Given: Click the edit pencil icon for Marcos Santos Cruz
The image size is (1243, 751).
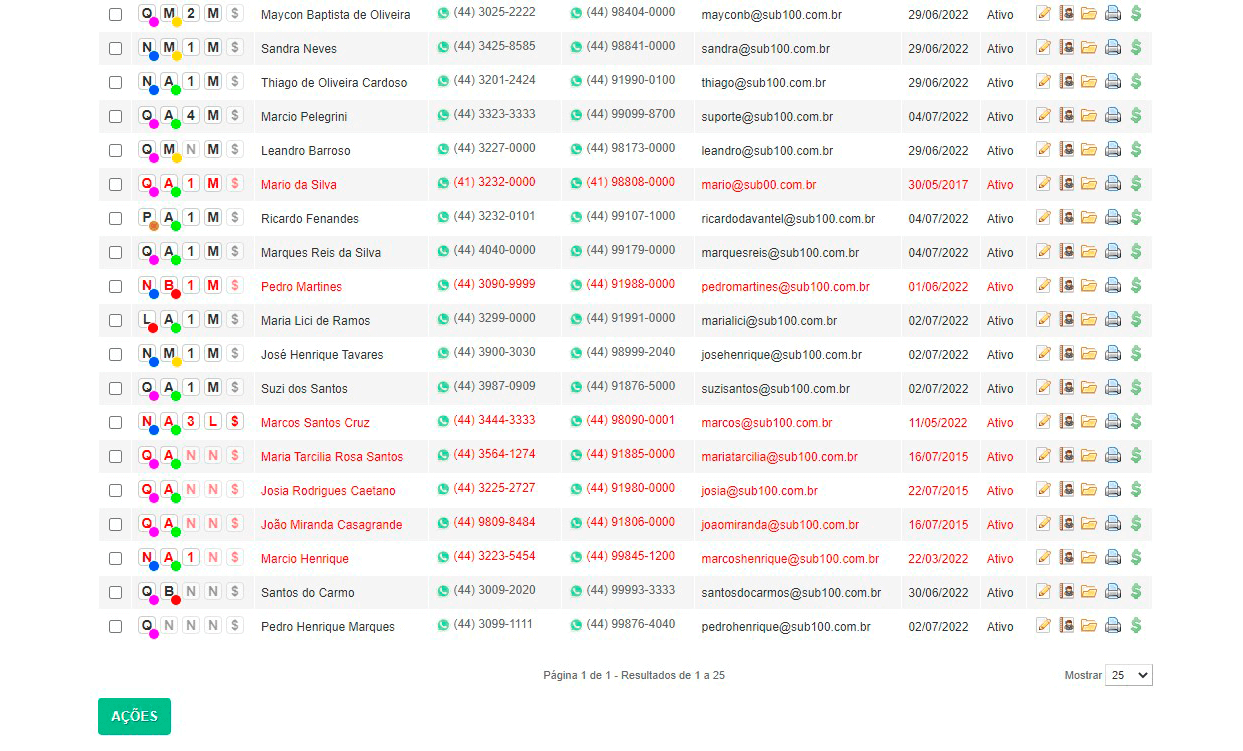Looking at the screenshot, I should point(1043,422).
